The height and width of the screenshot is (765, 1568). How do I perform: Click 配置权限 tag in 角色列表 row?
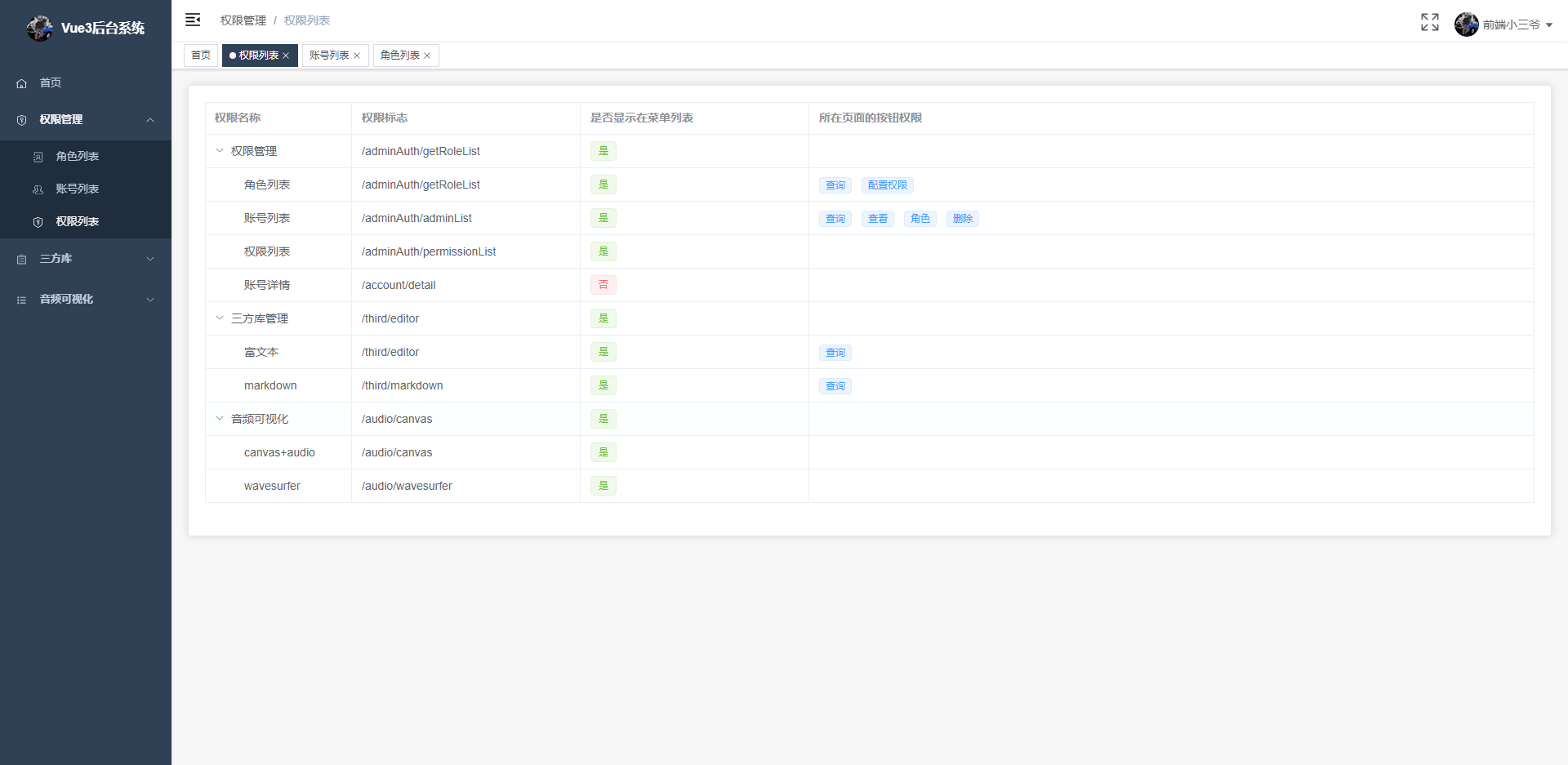(x=888, y=185)
